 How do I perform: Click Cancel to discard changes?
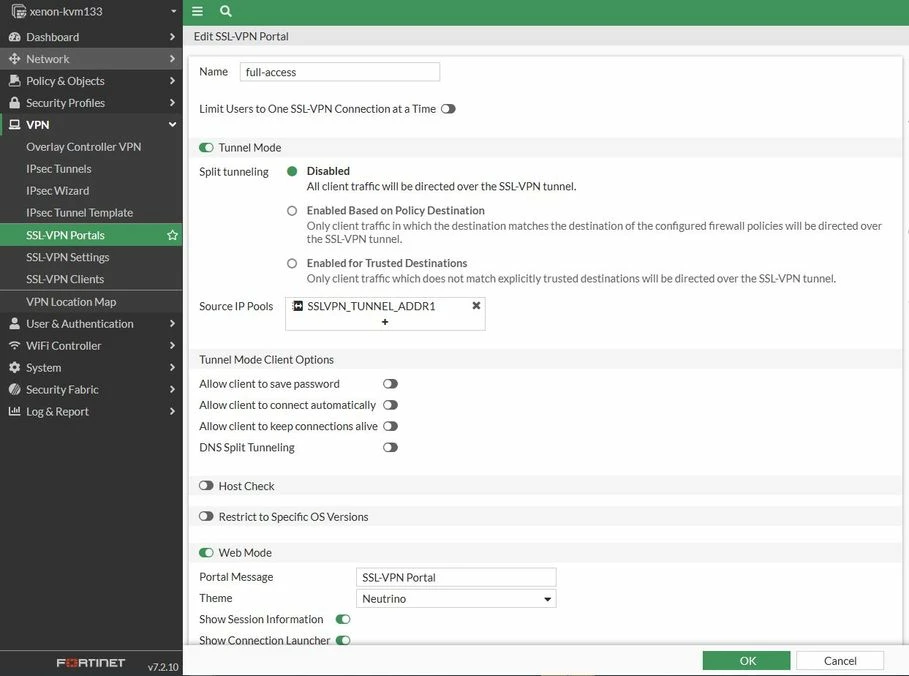point(840,661)
